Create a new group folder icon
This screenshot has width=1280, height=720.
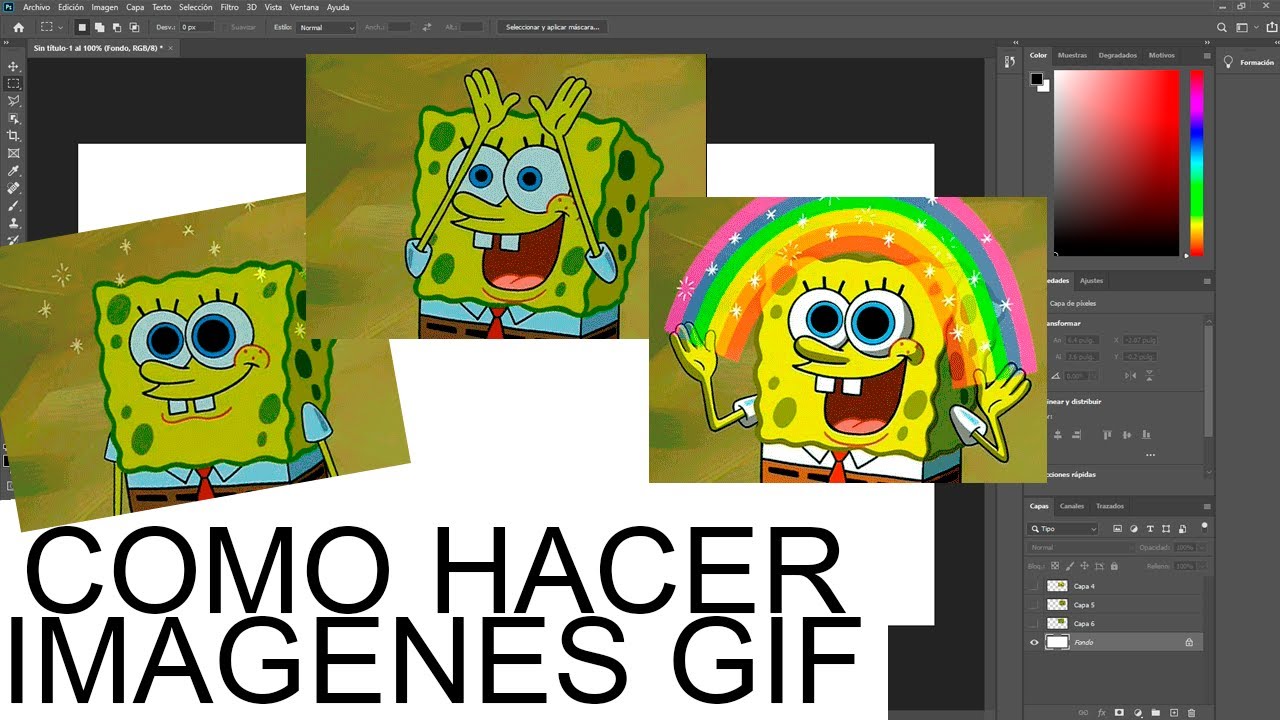click(x=1156, y=712)
